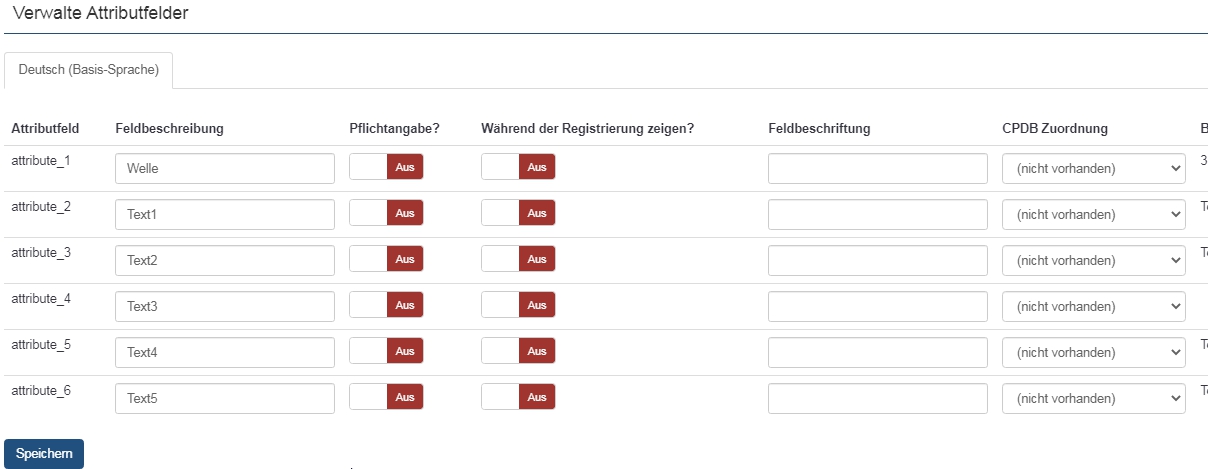Switch on registration display for attribute_5
The width and height of the screenshot is (1208, 469).
(518, 351)
